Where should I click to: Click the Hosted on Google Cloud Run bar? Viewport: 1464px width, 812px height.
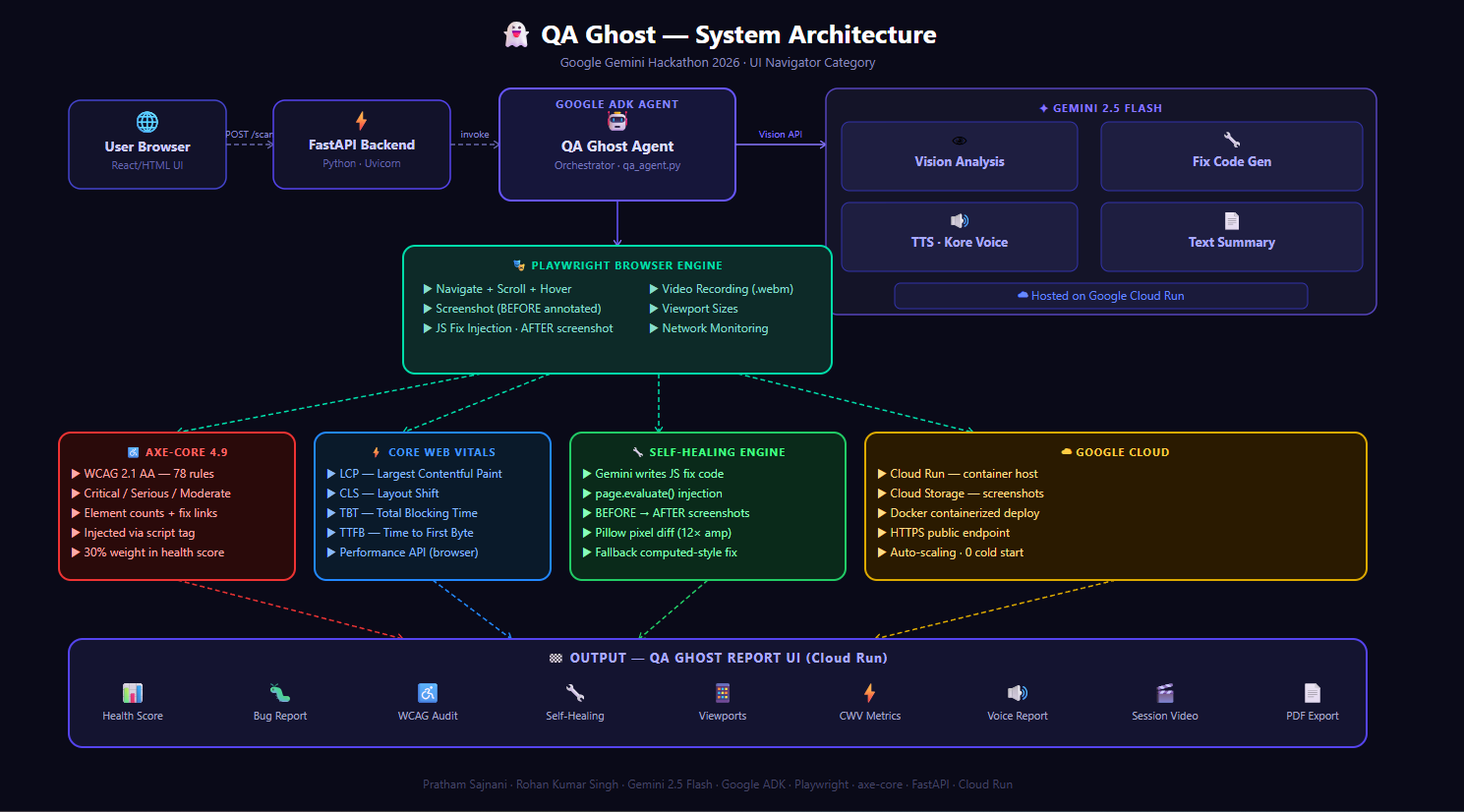pos(1101,296)
